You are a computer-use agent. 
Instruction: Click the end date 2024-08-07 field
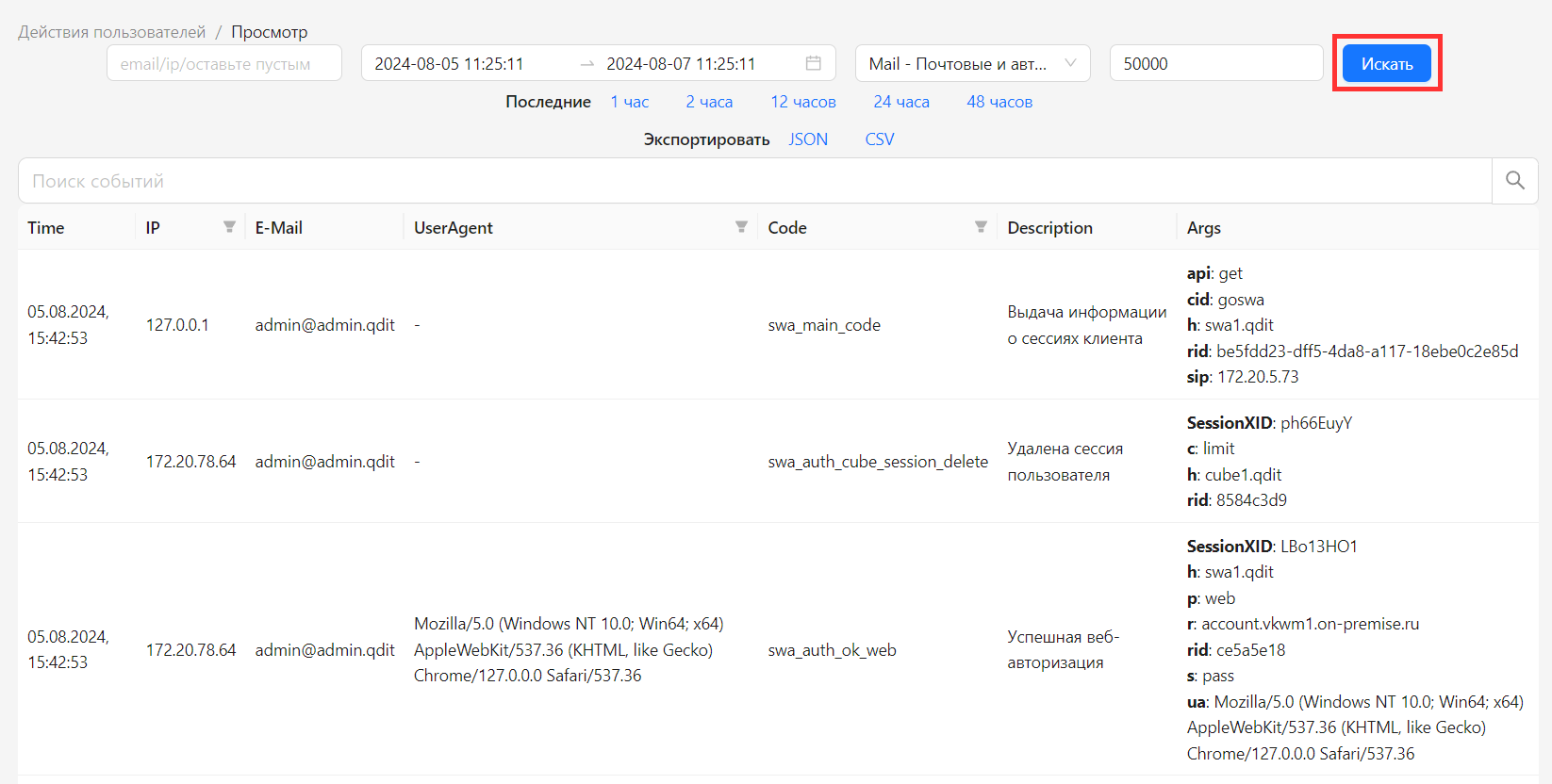click(x=681, y=63)
